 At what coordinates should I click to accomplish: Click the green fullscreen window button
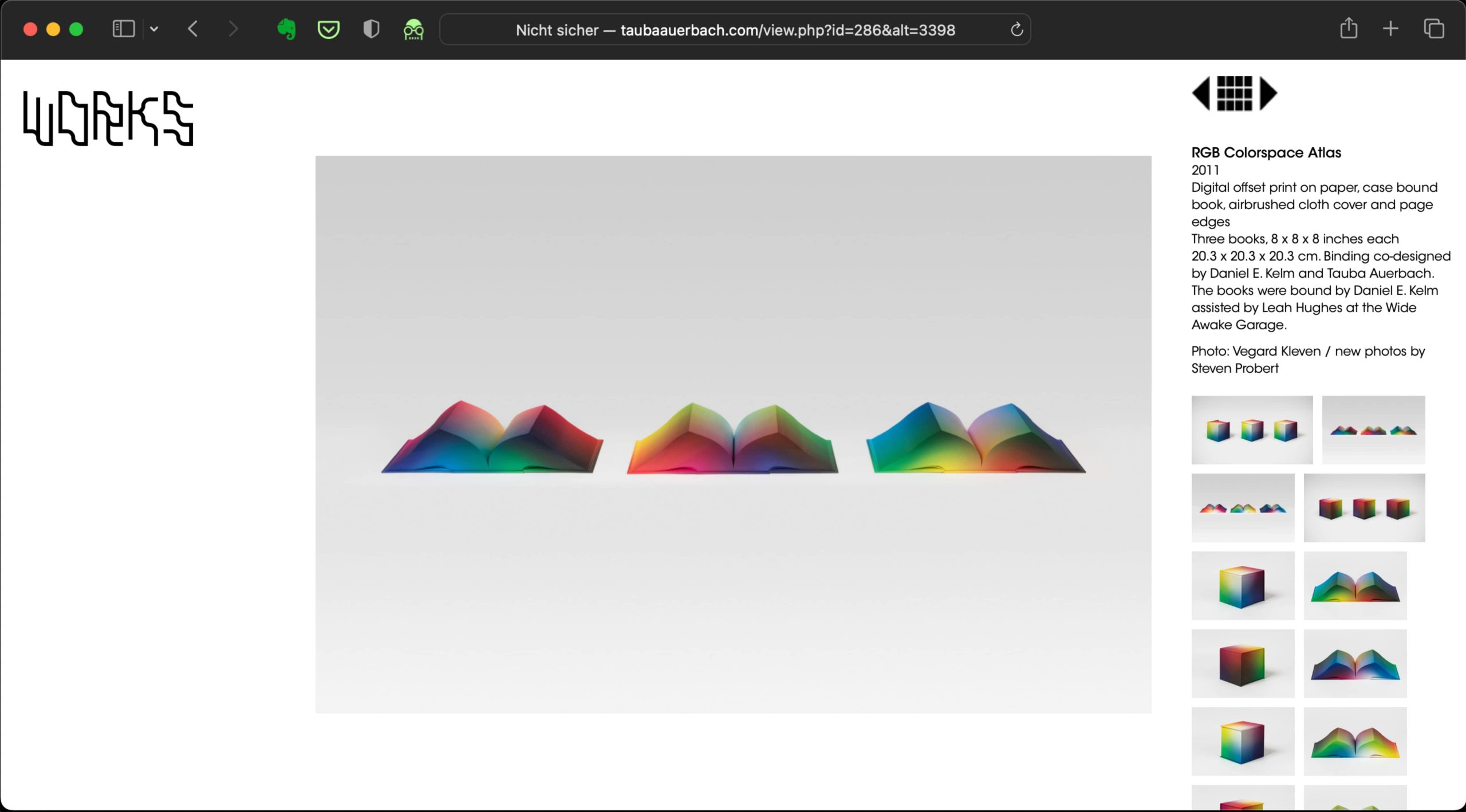coord(76,29)
